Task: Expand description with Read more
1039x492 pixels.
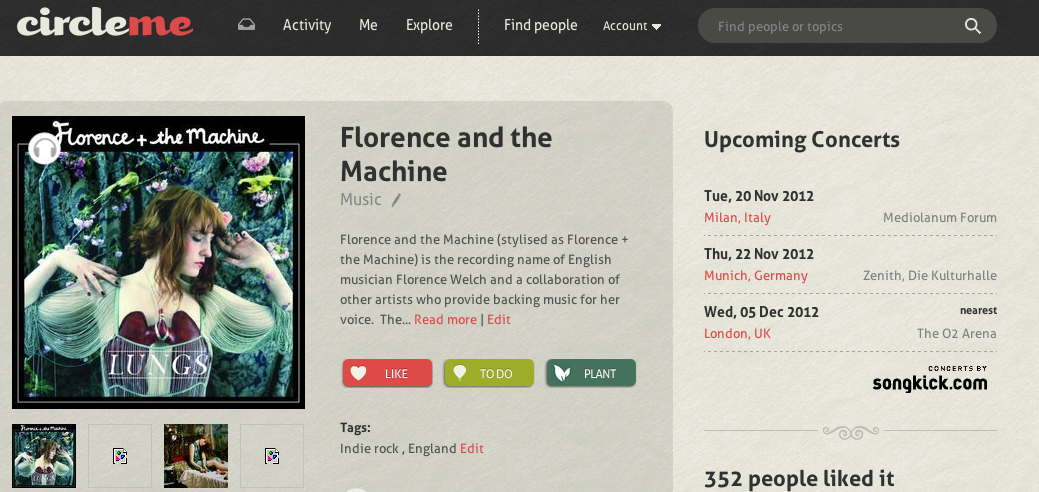Action: pos(445,320)
